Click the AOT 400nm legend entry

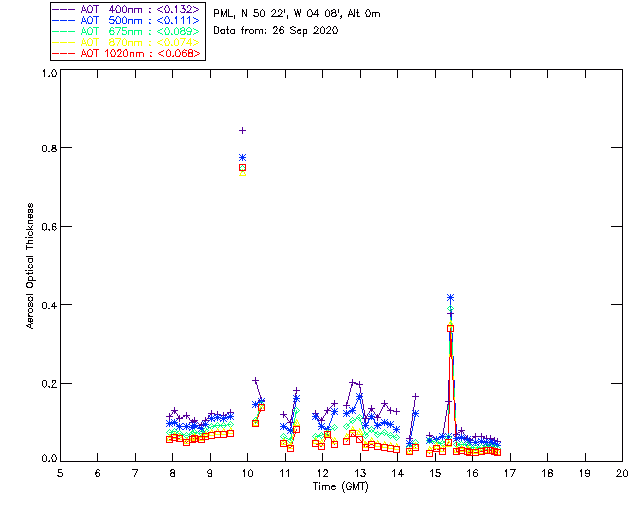pos(127,9)
